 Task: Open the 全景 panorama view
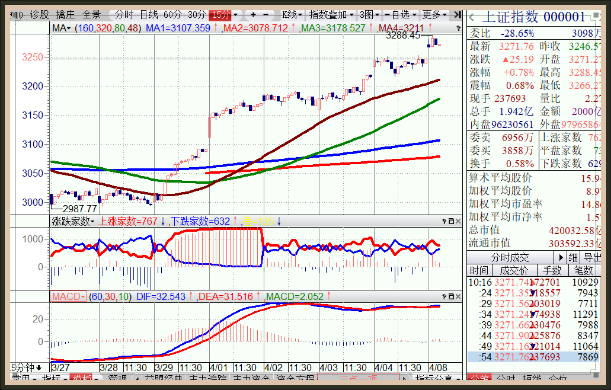[x=92, y=15]
